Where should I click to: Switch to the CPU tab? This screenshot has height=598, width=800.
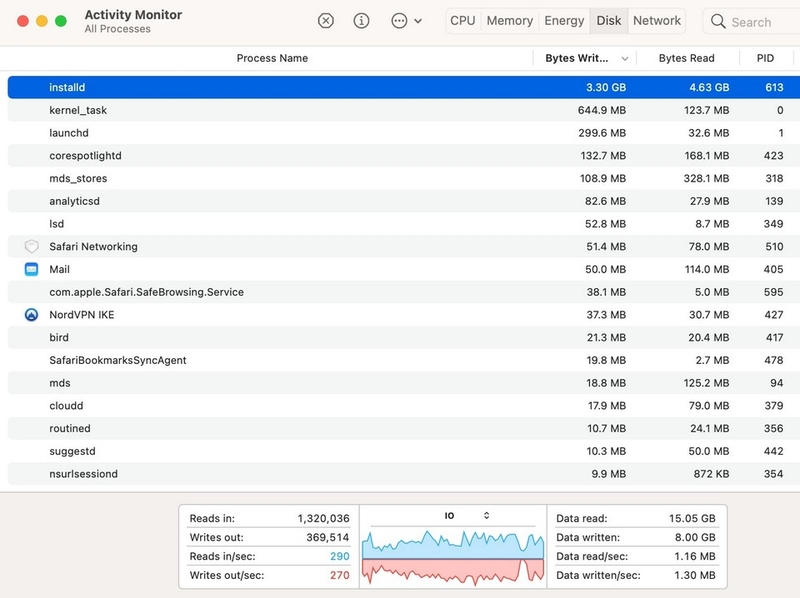pyautogui.click(x=463, y=21)
